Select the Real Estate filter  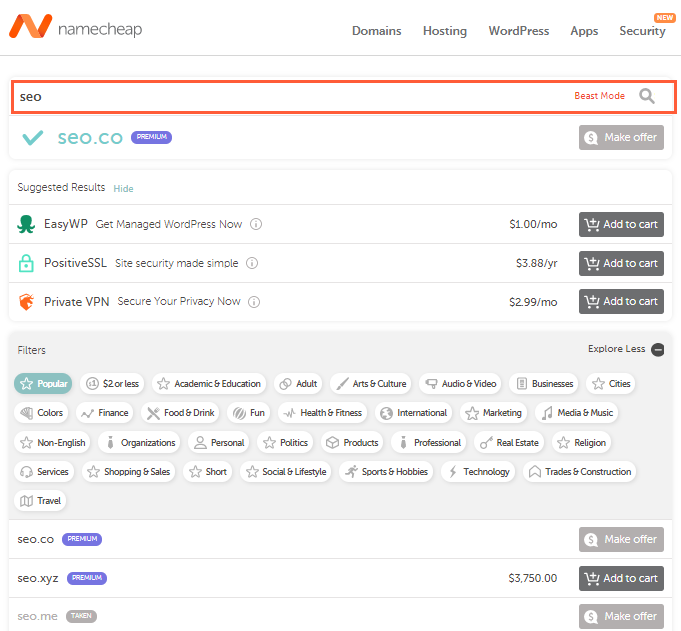click(509, 443)
